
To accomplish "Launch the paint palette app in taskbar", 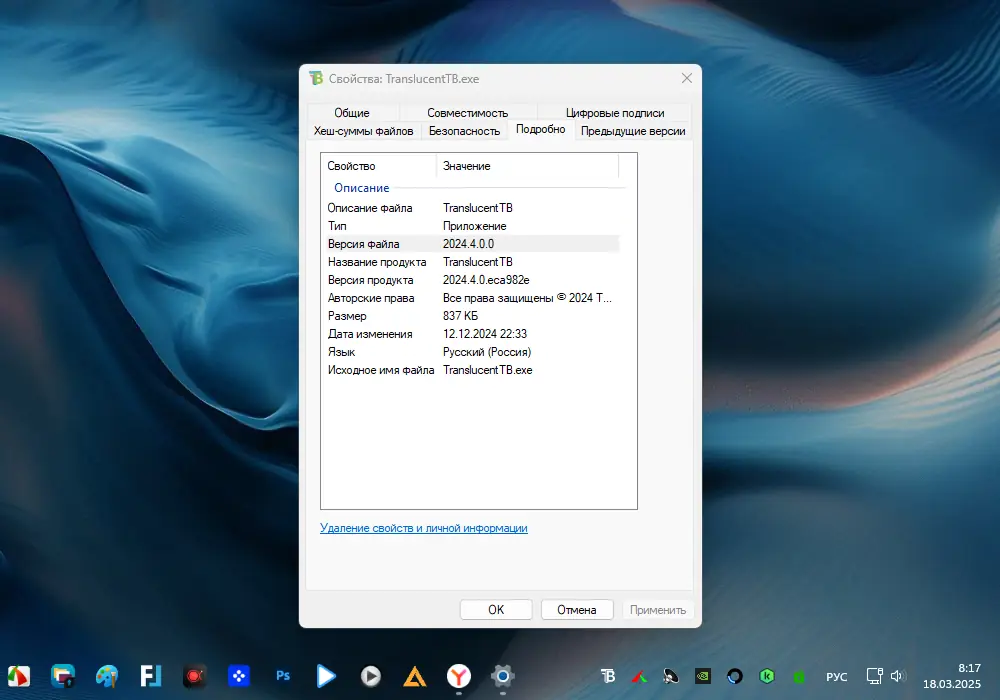I will (107, 676).
